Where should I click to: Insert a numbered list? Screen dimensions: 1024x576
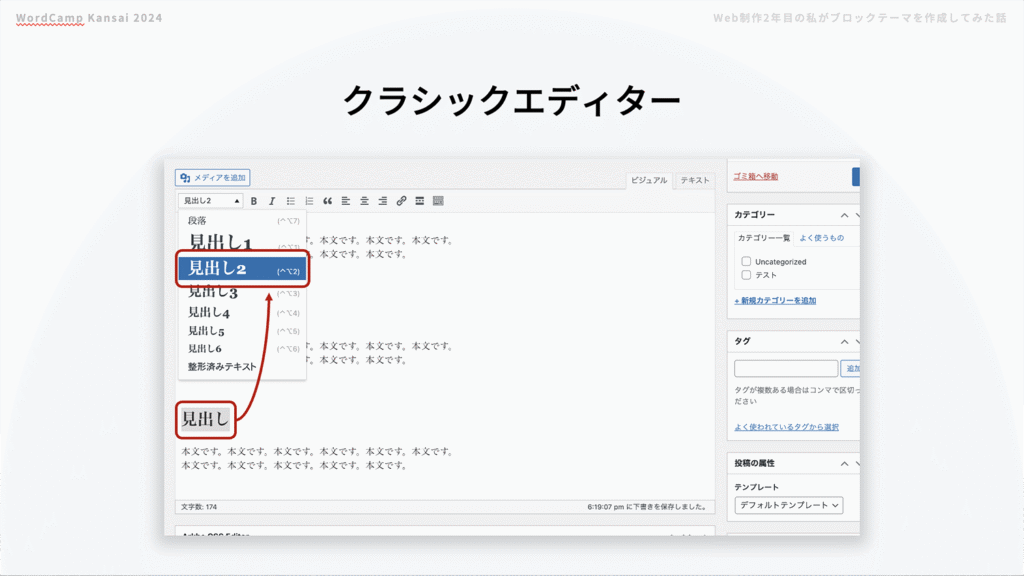(309, 201)
